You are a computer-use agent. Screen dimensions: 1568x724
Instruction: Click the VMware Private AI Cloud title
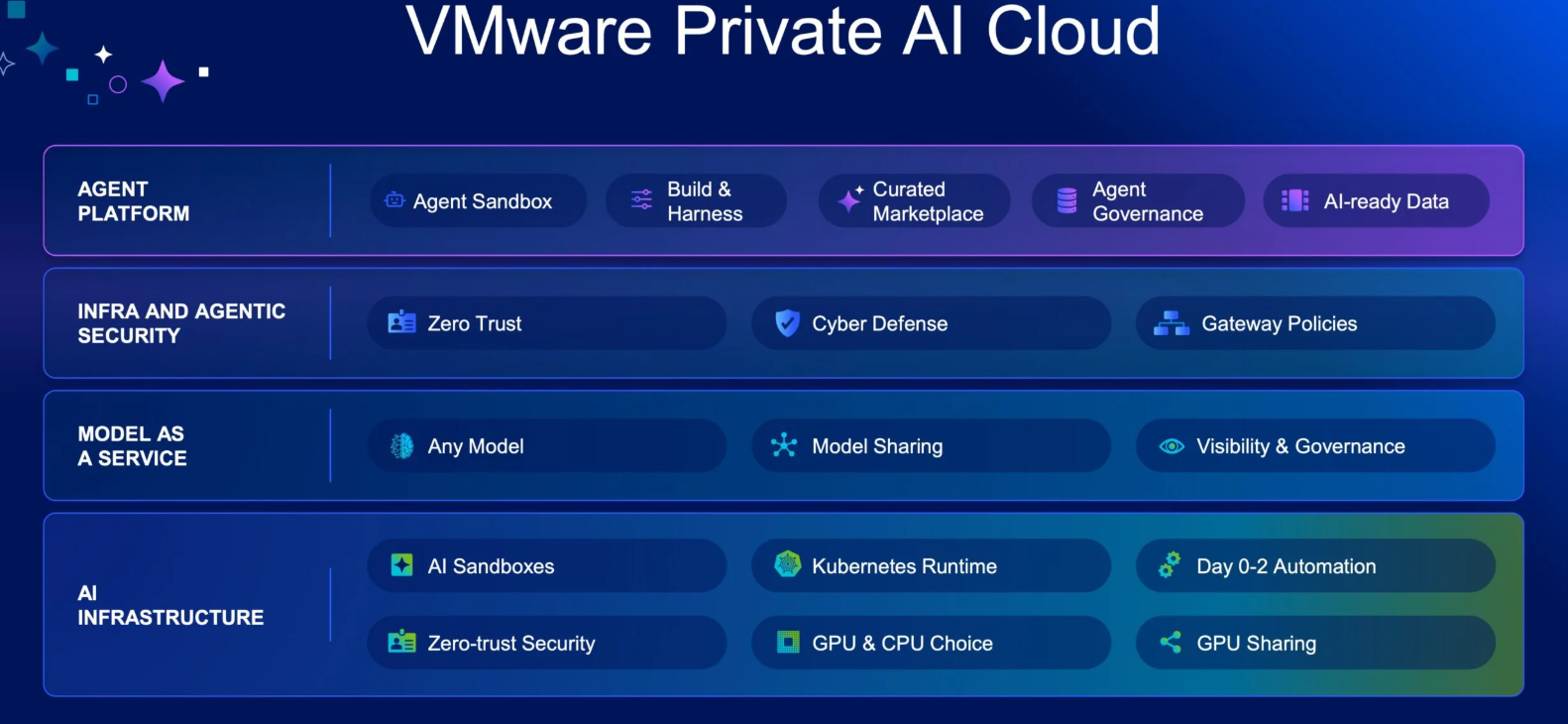click(x=783, y=30)
